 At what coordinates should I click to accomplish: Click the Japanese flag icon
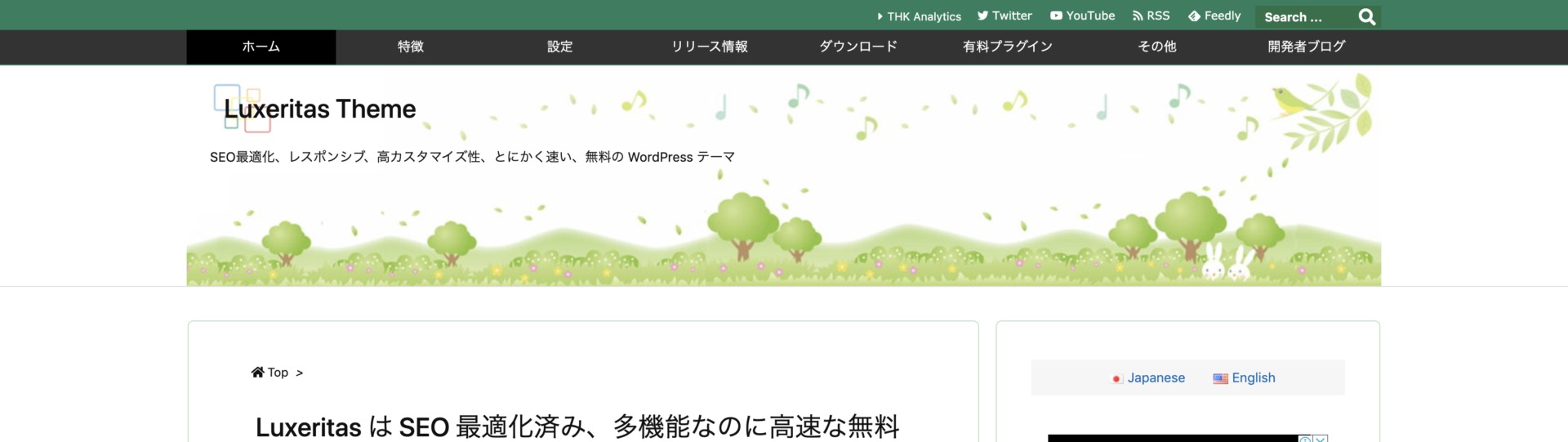tap(1116, 378)
